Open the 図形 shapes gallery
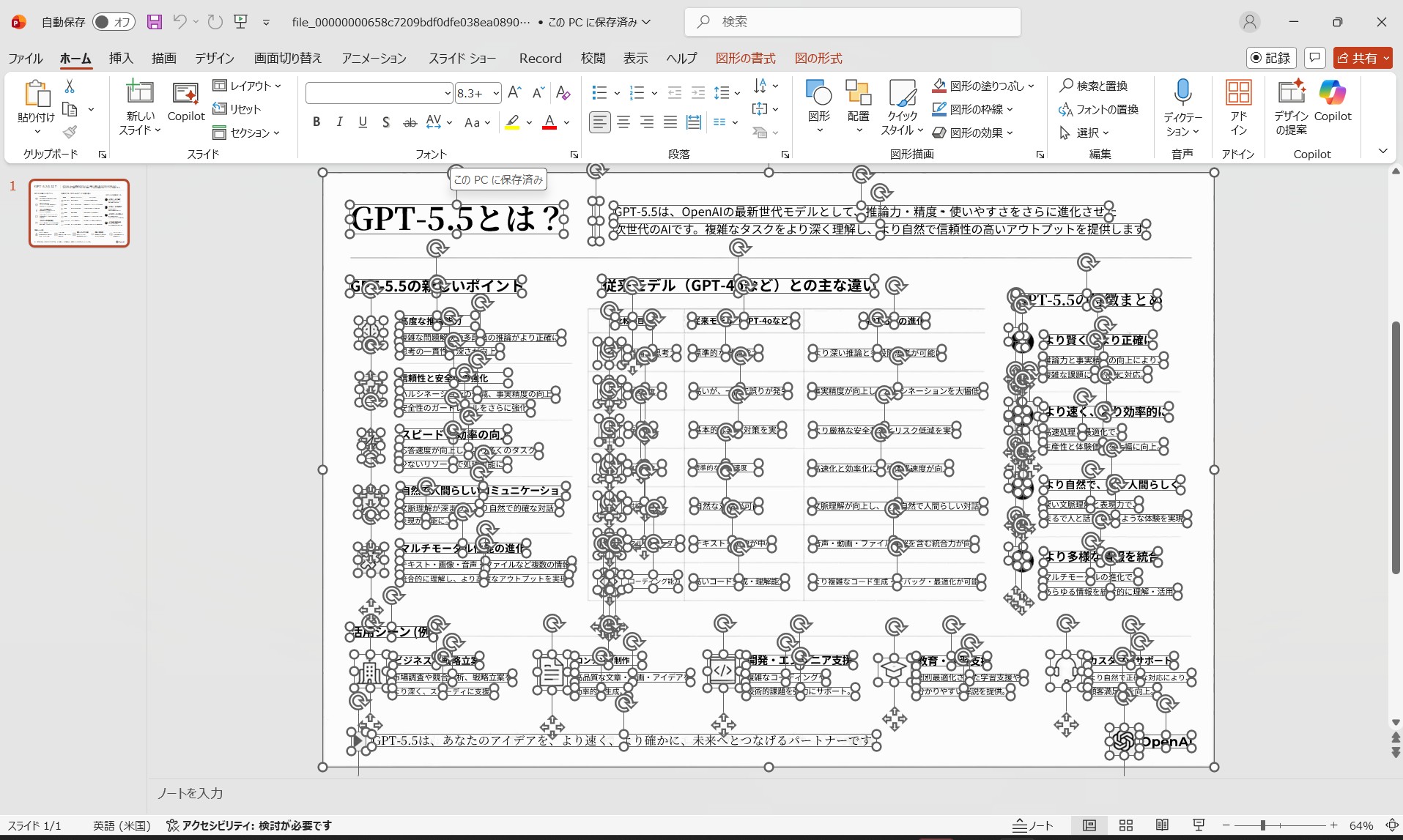Viewport: 1403px width, 840px height. pyautogui.click(x=819, y=106)
